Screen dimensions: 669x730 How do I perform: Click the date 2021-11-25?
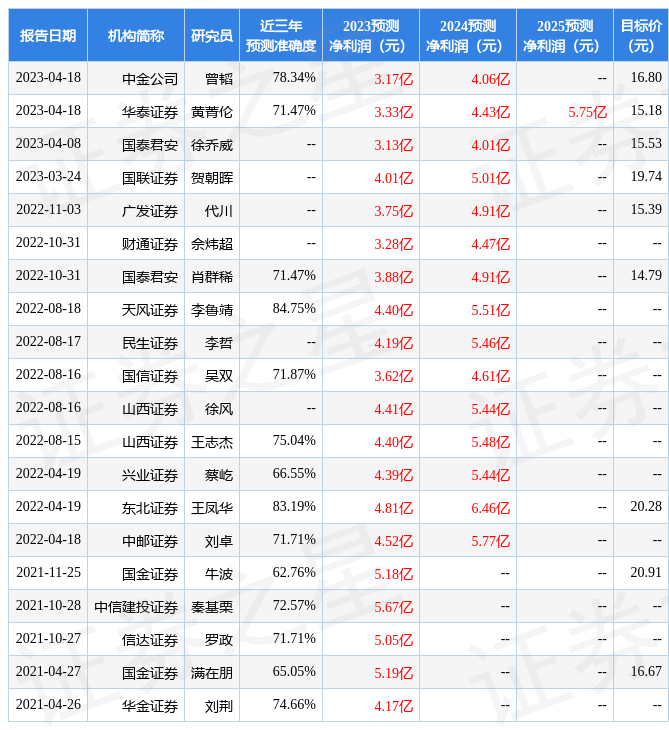click(48, 573)
